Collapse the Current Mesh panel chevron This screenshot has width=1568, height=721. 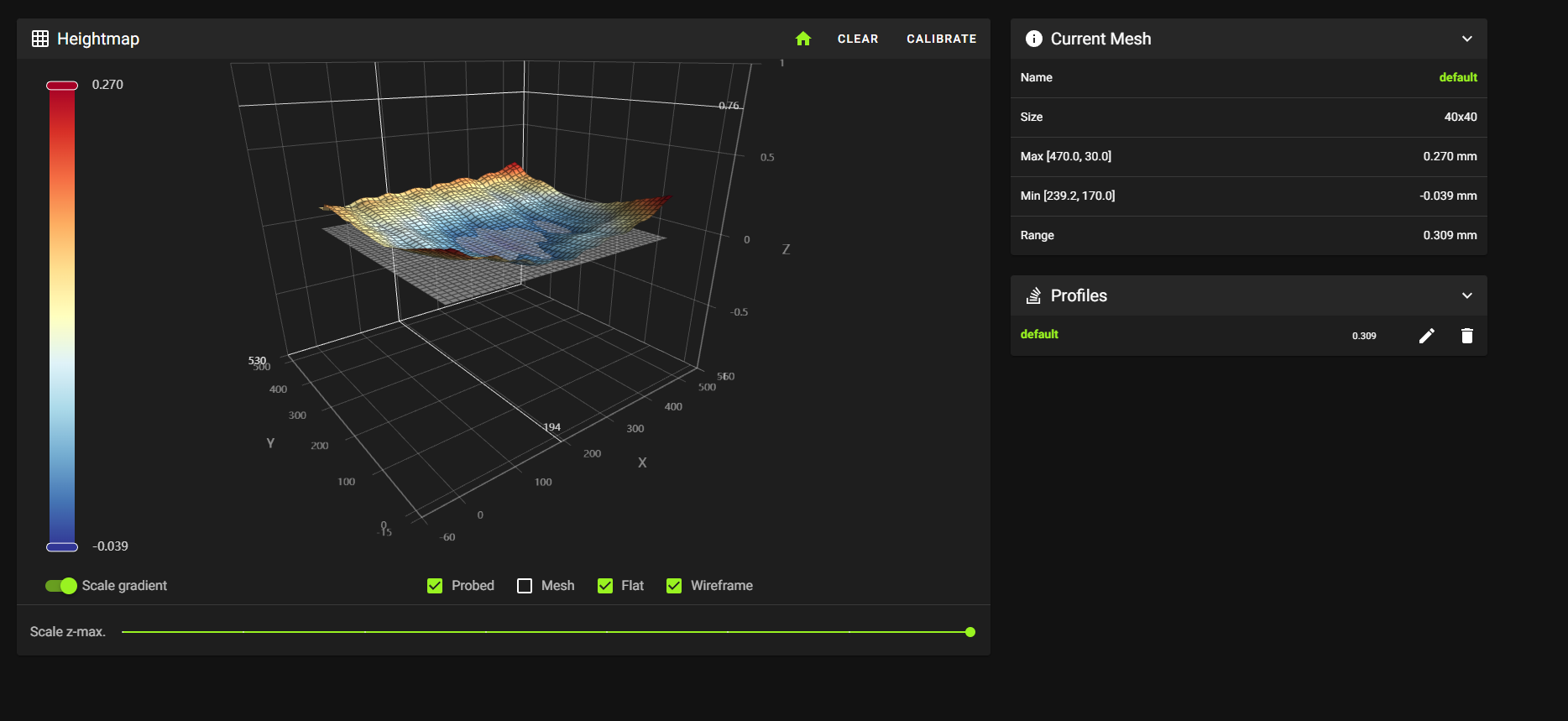pos(1466,39)
